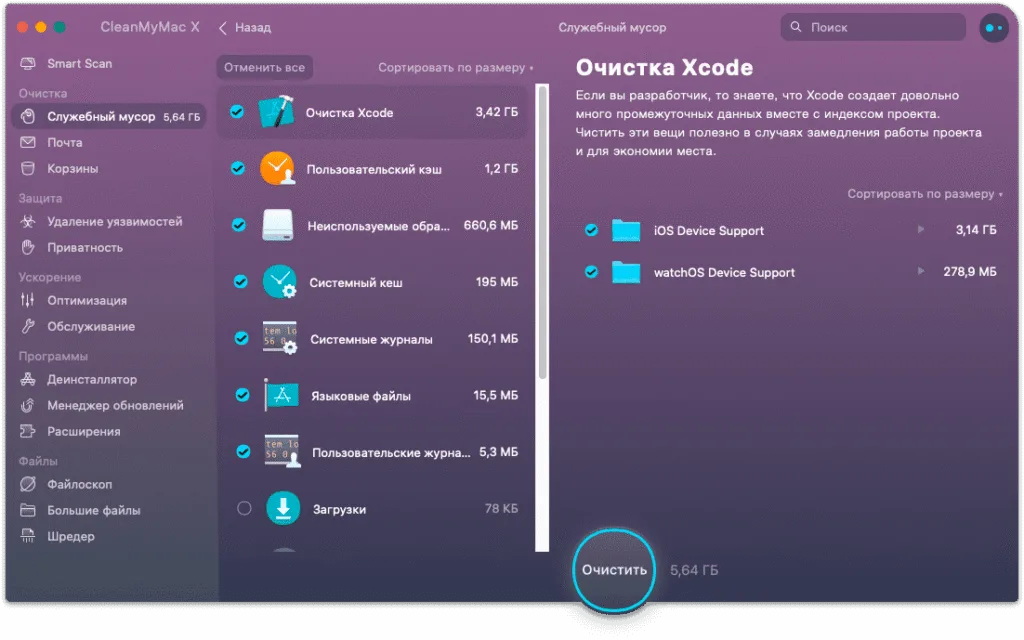
Task: Click the Обслуживание wrench icon
Action: pos(27,326)
